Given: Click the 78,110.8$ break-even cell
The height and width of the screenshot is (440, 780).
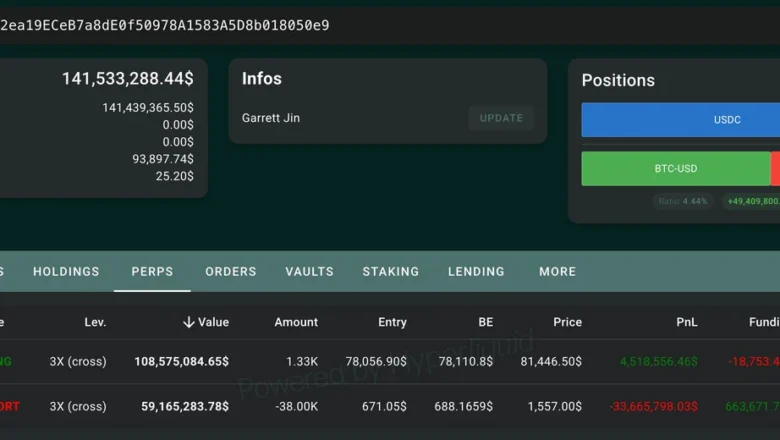Looking at the screenshot, I should (x=466, y=361).
